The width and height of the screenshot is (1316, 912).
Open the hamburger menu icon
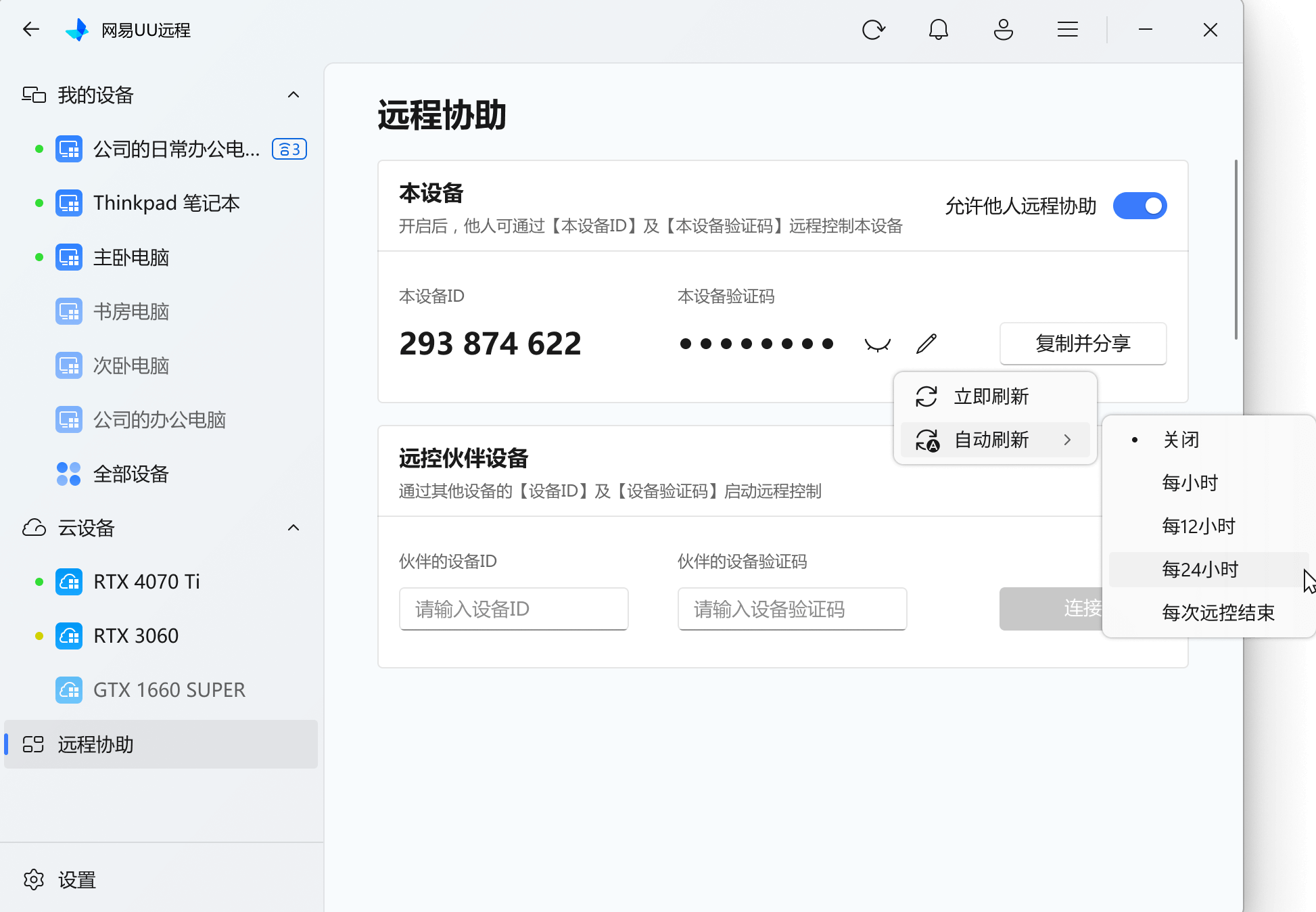pos(1067,30)
